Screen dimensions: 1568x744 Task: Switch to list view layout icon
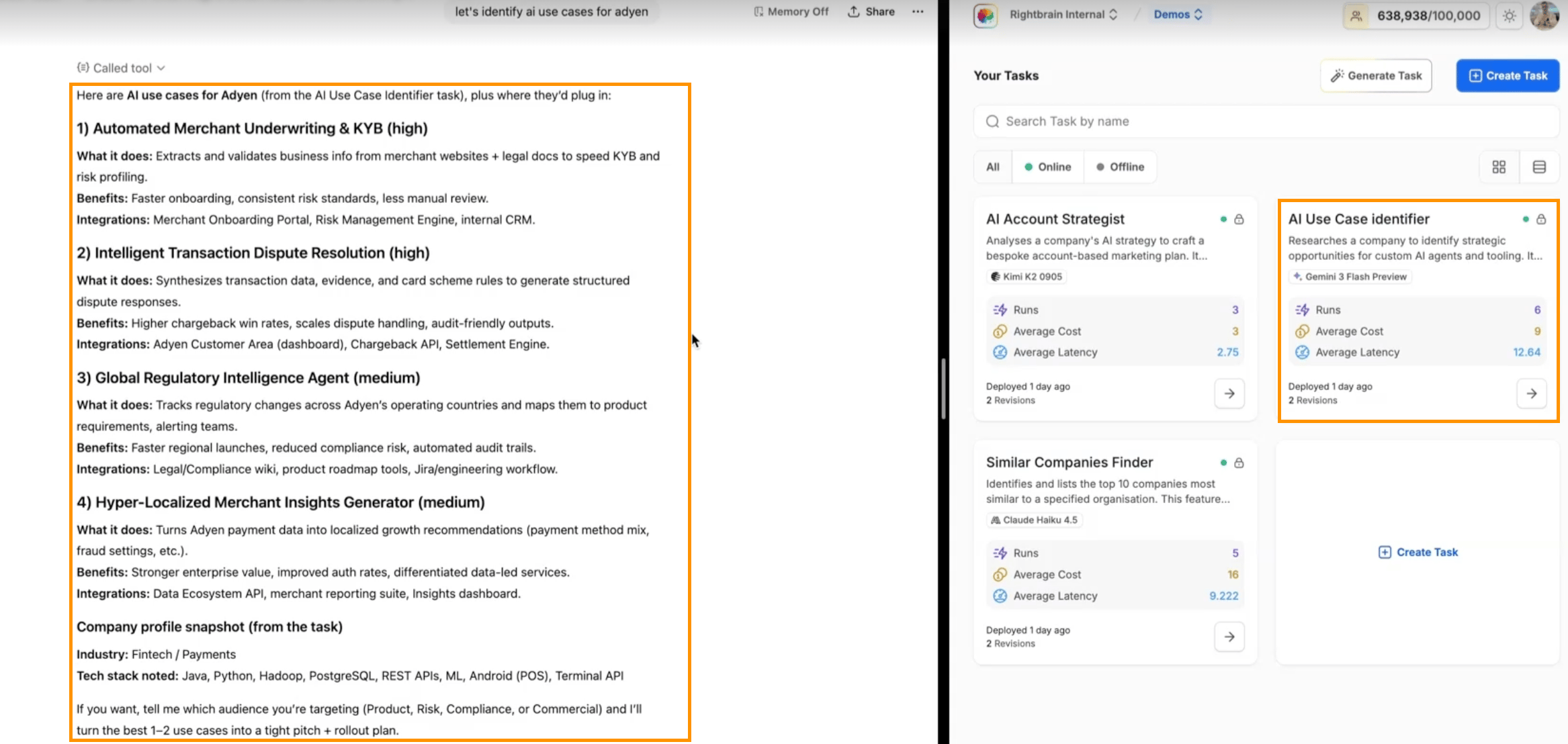tap(1539, 167)
